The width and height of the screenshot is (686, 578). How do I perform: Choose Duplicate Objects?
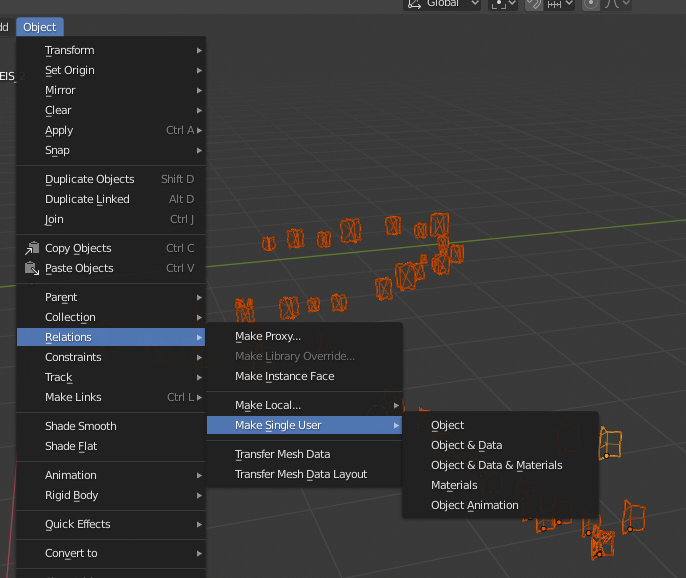coord(111,179)
